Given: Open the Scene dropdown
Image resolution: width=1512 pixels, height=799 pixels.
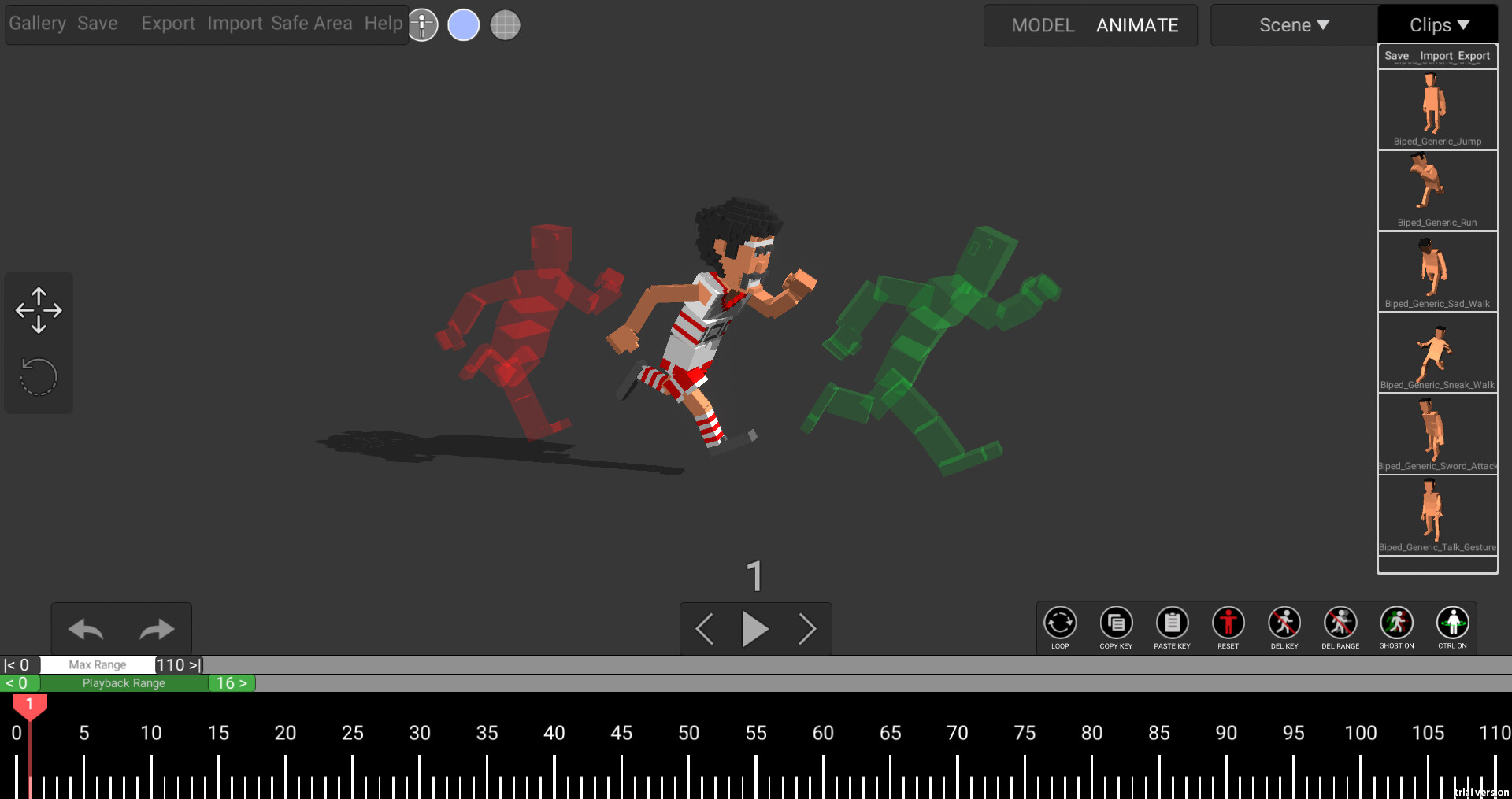Looking at the screenshot, I should [1292, 24].
